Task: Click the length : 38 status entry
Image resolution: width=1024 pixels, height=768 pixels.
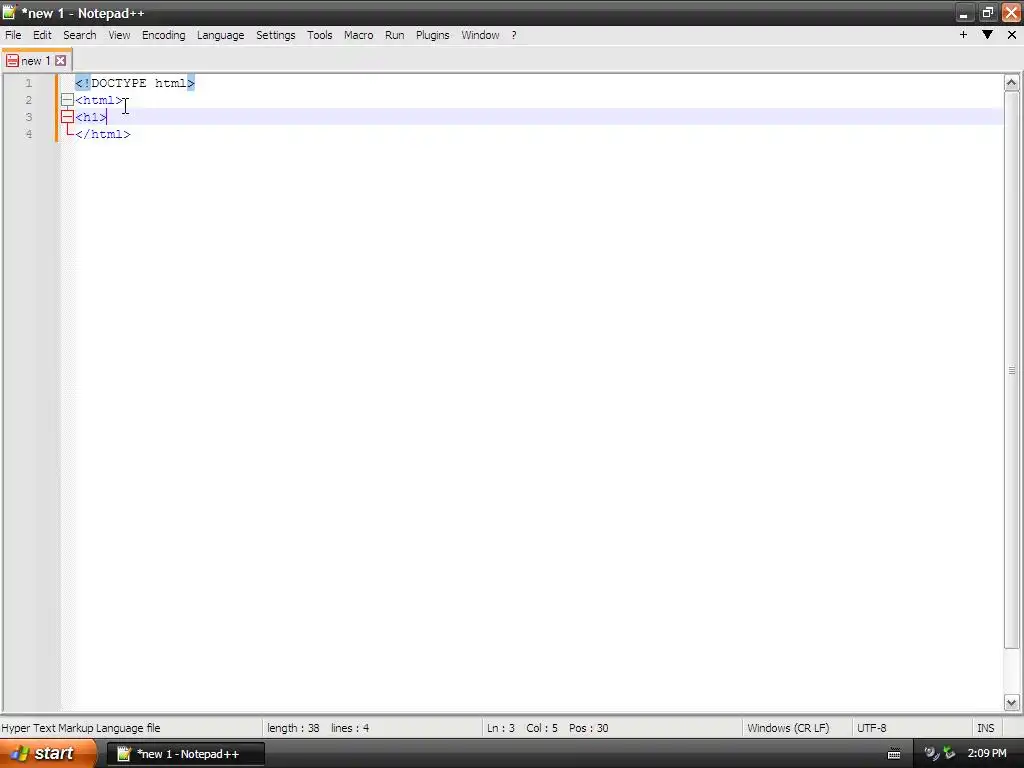Action: click(293, 728)
